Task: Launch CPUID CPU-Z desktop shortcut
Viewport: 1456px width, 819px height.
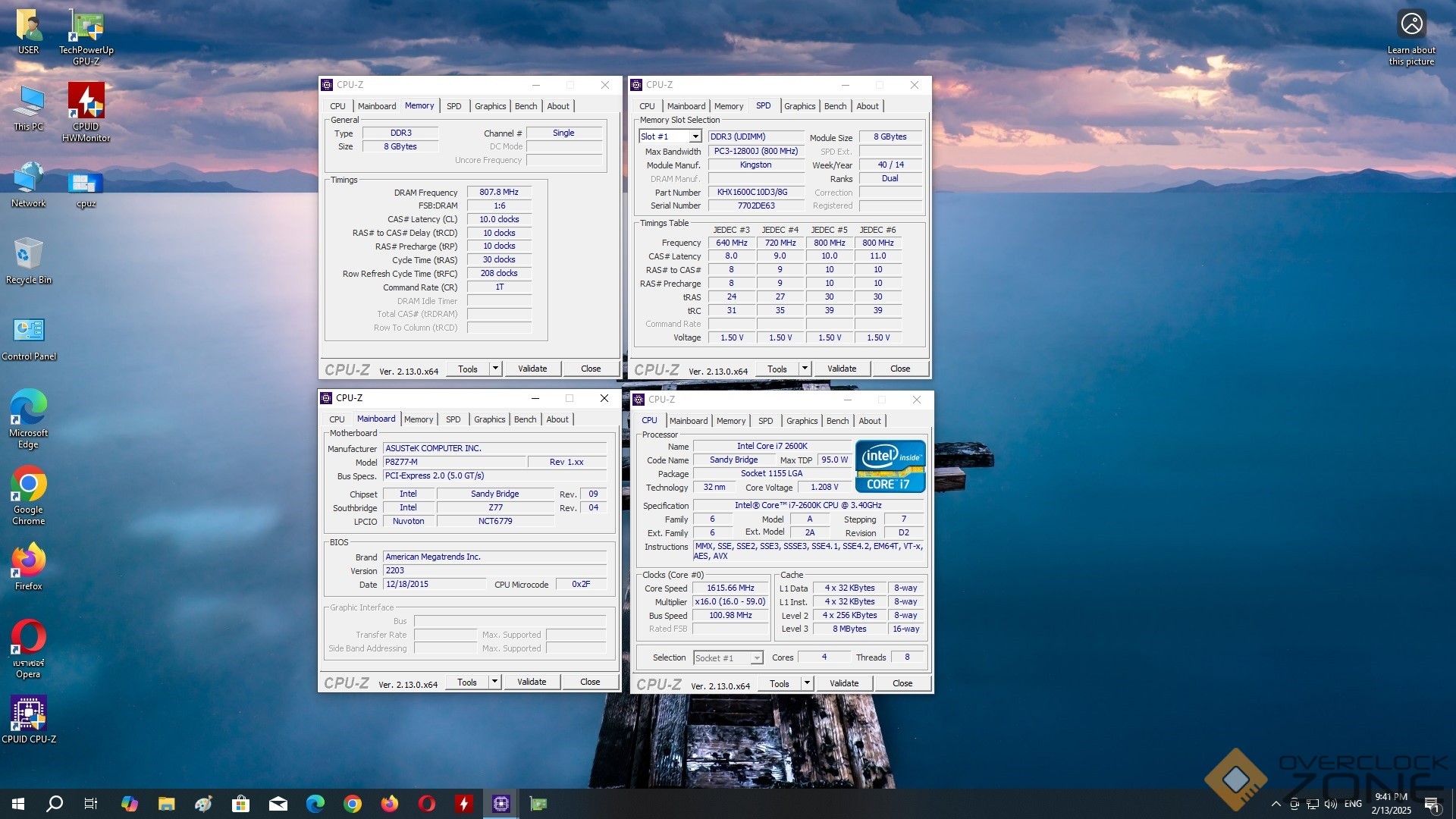Action: point(29,719)
